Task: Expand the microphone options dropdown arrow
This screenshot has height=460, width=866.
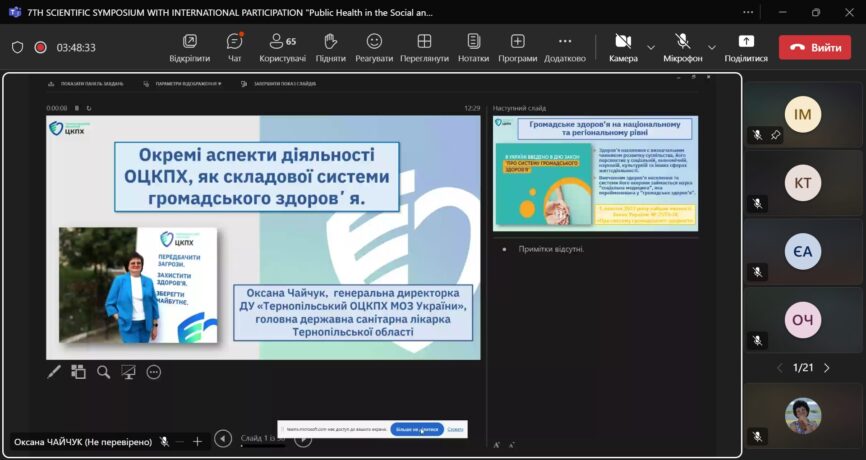Action: click(x=712, y=47)
